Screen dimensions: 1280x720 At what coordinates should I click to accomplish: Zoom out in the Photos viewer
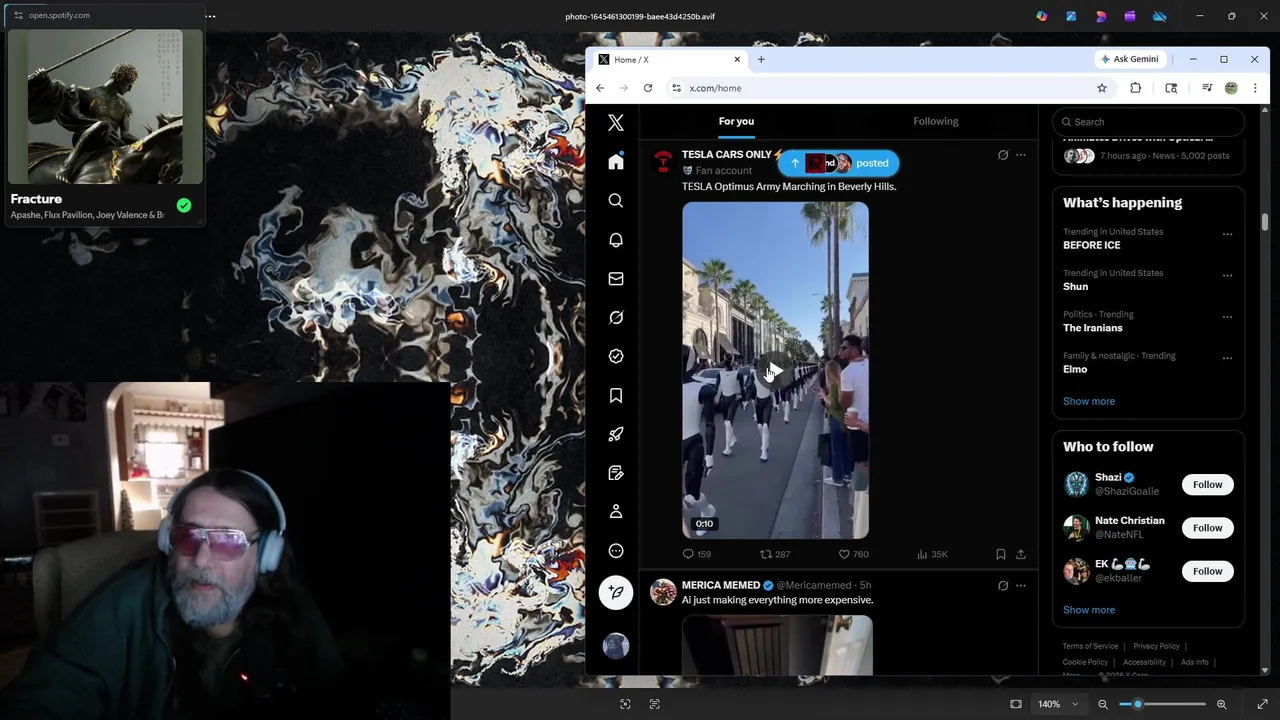click(1103, 704)
